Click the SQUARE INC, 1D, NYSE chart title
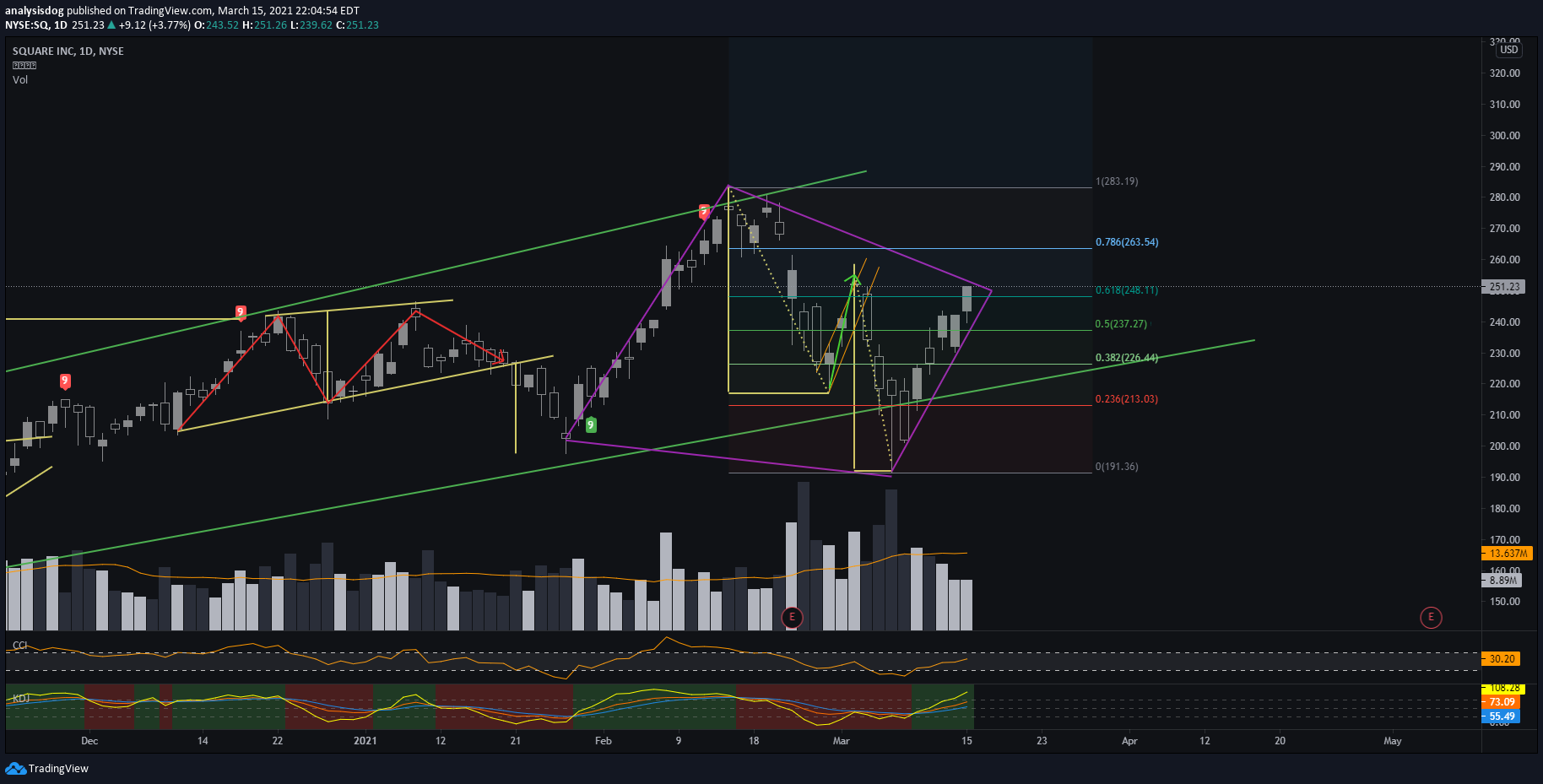 (x=68, y=51)
